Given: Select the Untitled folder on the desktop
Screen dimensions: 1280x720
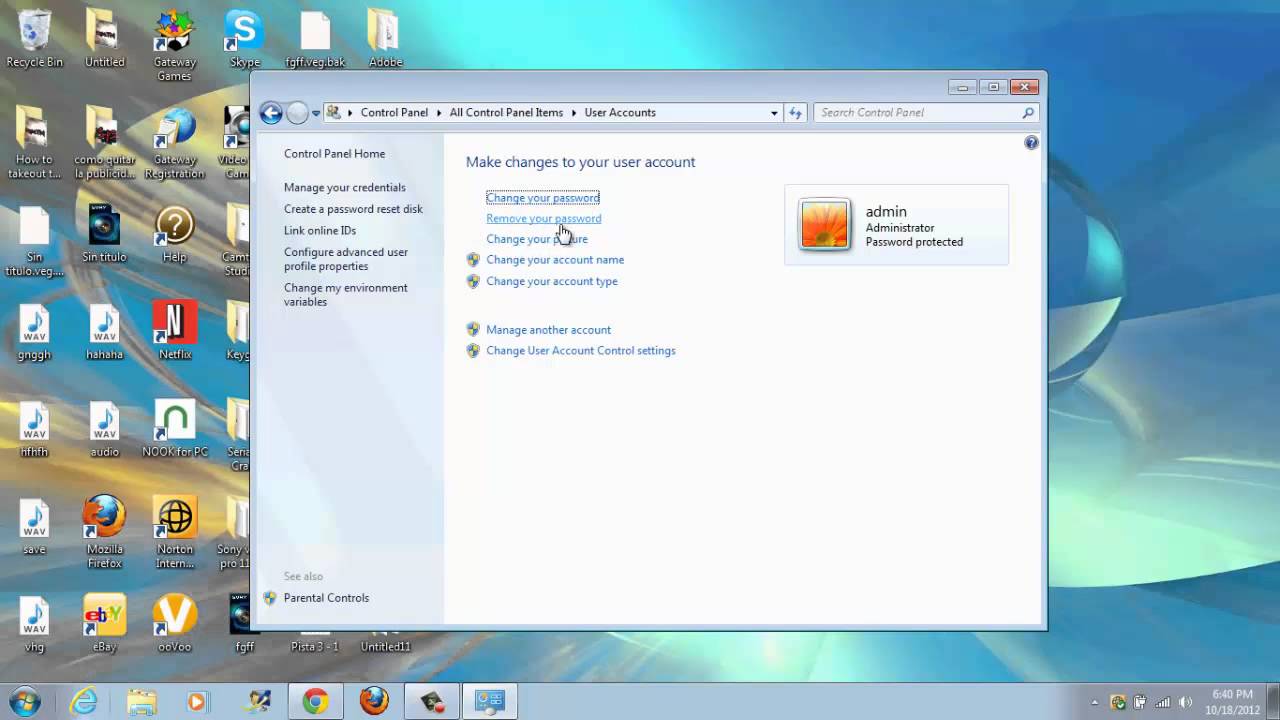Looking at the screenshot, I should [104, 39].
